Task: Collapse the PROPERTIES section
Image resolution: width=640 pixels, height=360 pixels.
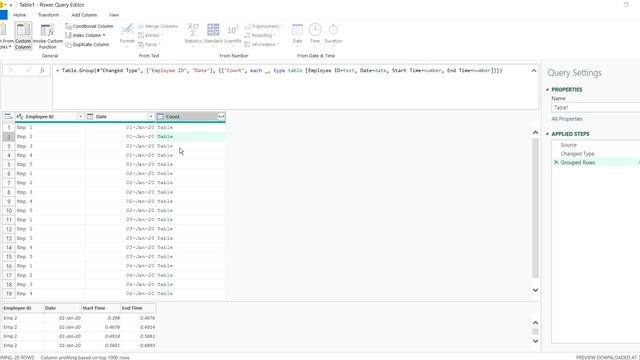Action: click(548, 89)
